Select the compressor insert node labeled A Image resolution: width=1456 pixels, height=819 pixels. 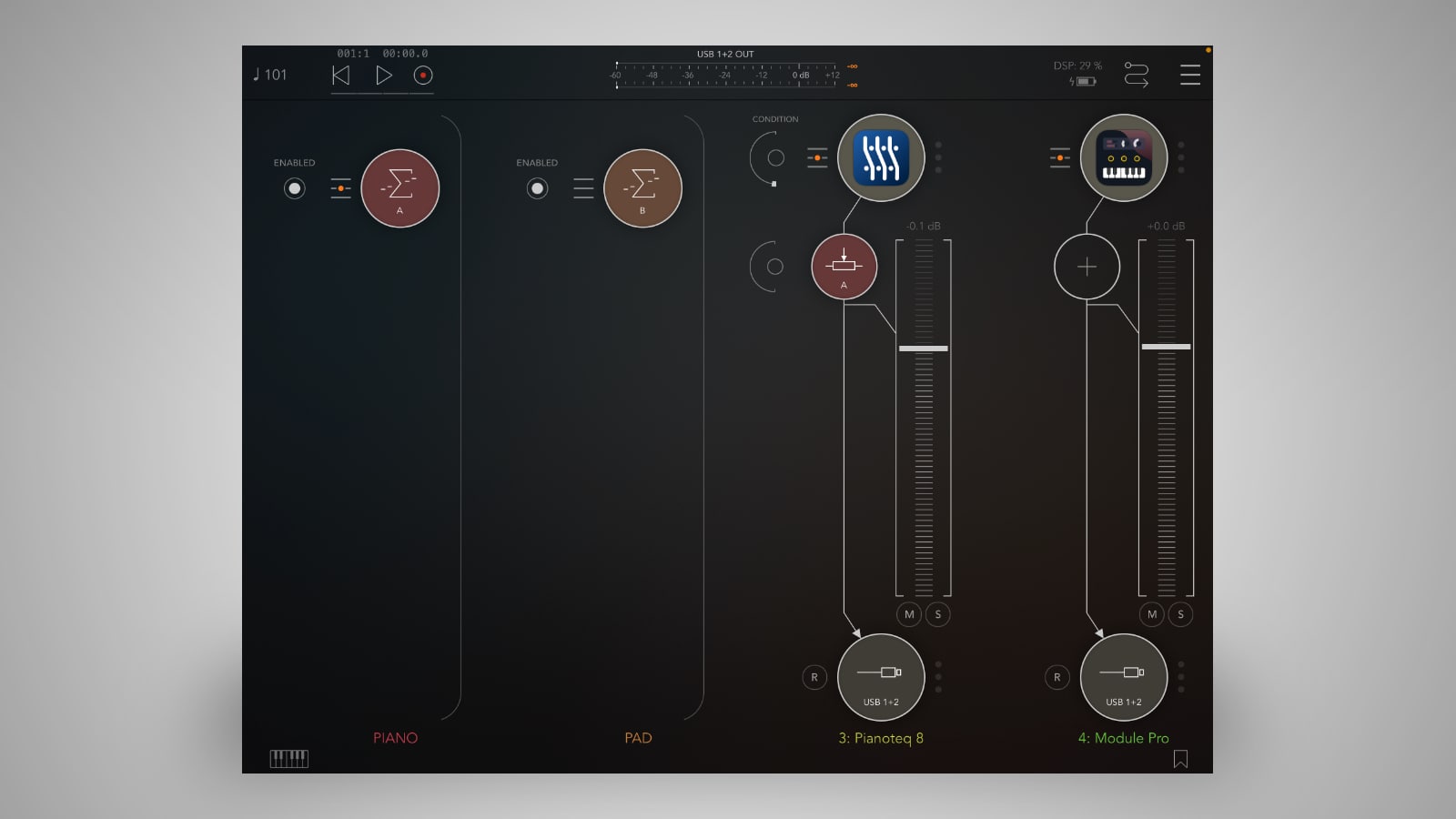coord(844,265)
